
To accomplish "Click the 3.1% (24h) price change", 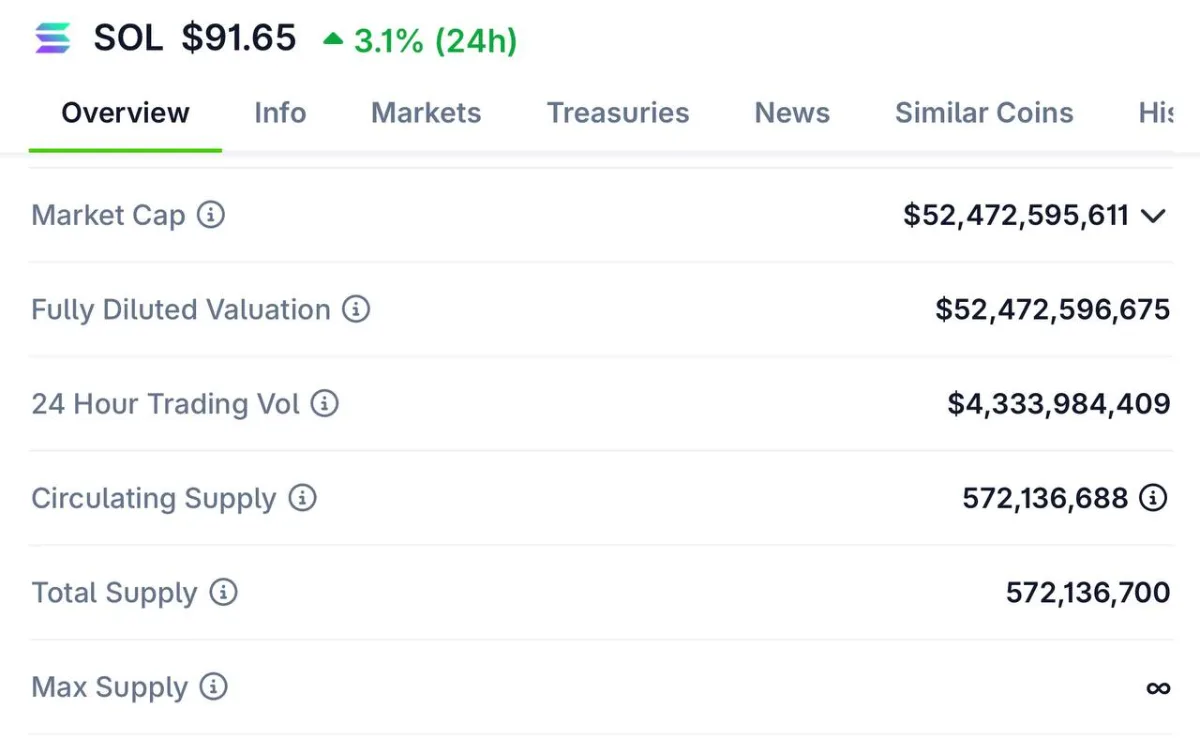I will 420,41.
